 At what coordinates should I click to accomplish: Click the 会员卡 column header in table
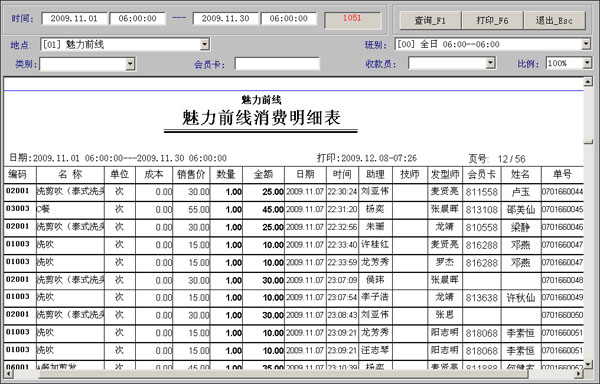[482, 174]
